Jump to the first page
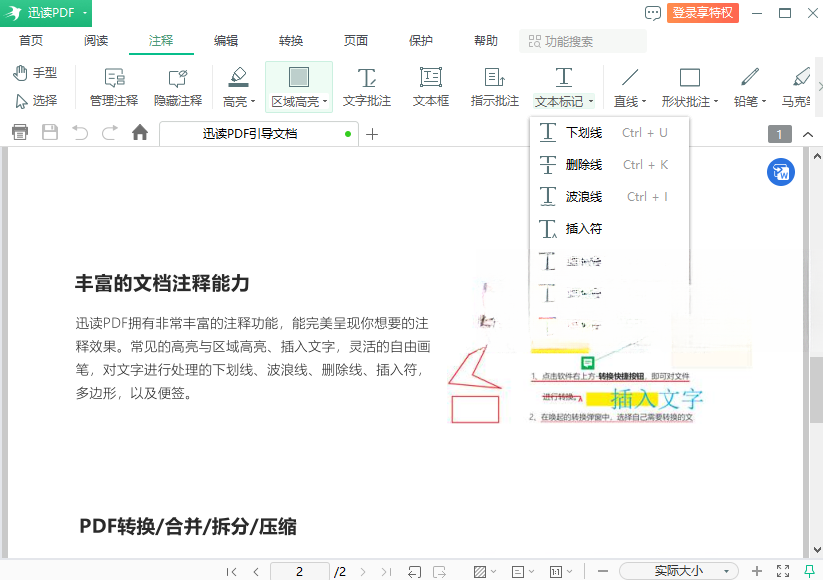Screen dimensions: 823x580 pos(231,572)
